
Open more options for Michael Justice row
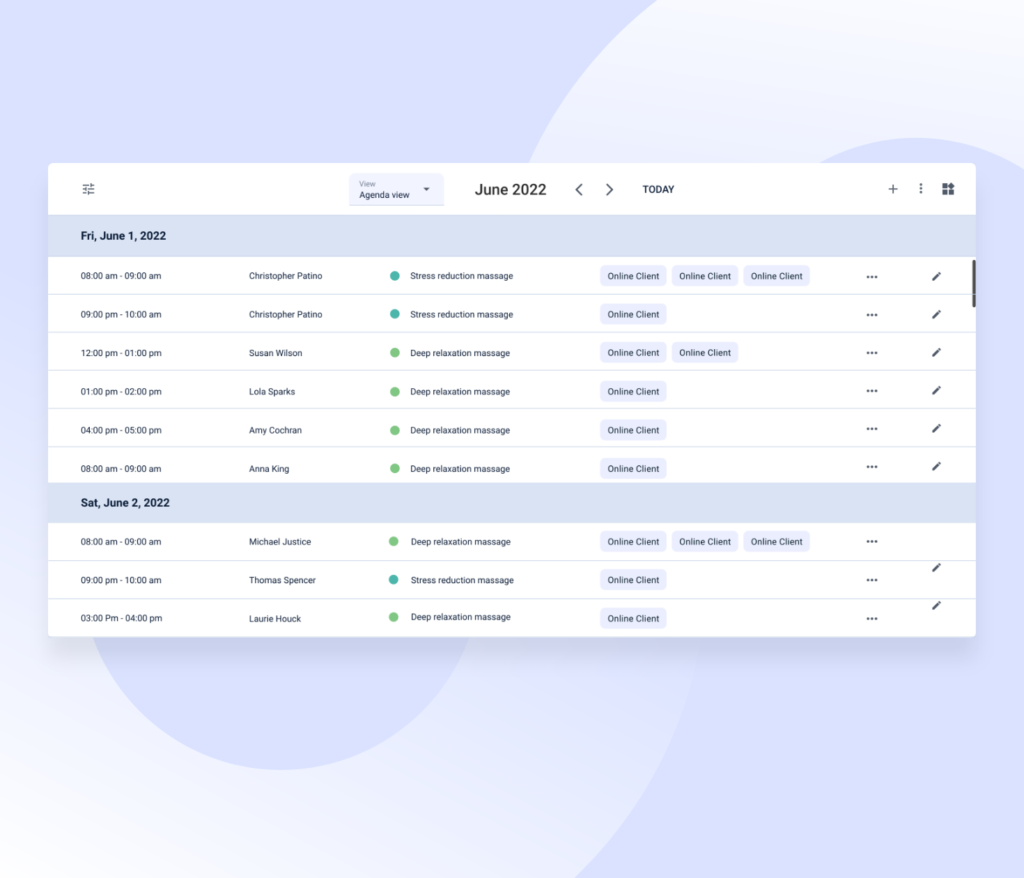point(872,542)
